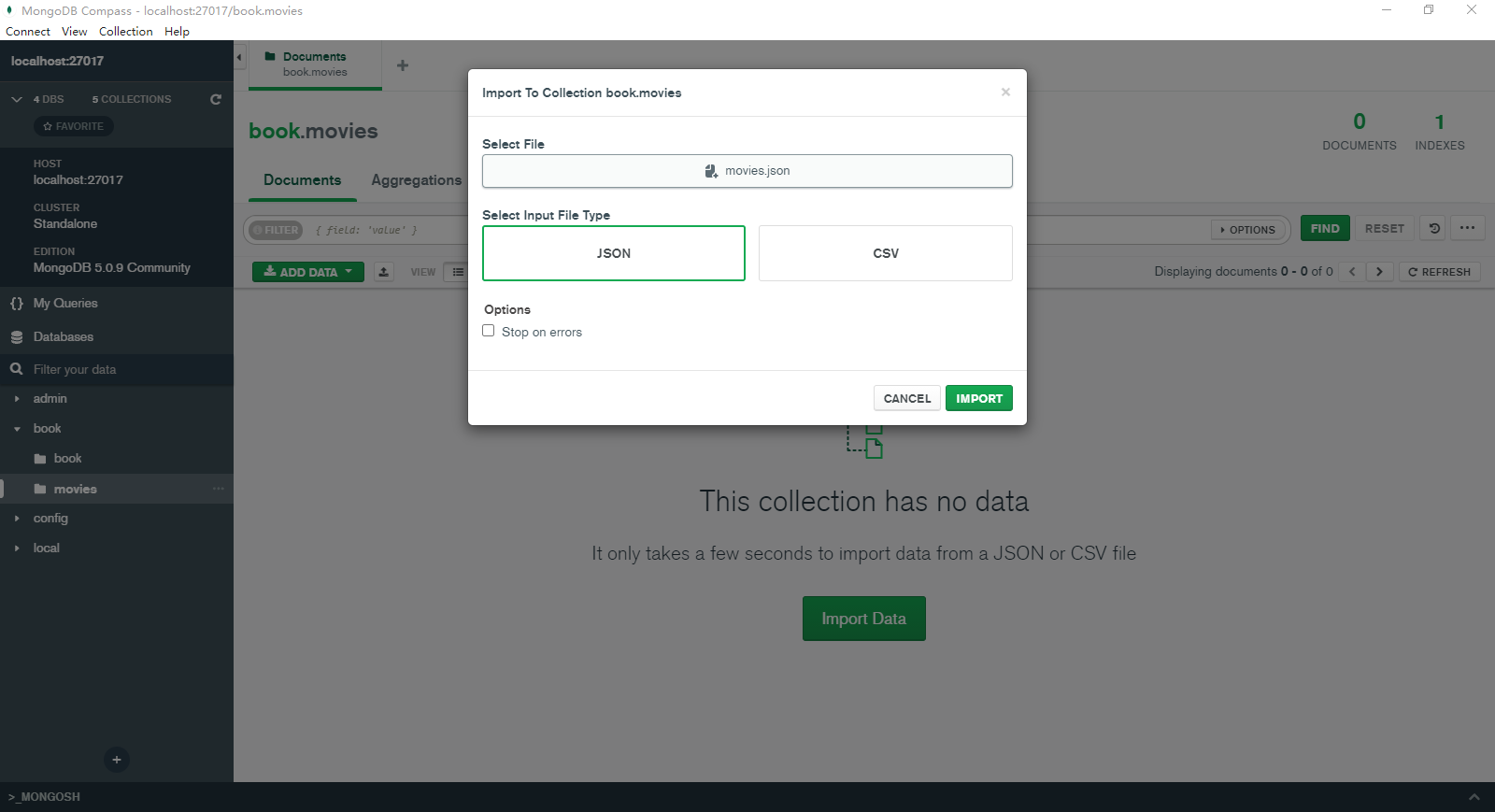The height and width of the screenshot is (812, 1495).
Task: Click the export collection icon
Action: pos(384,272)
